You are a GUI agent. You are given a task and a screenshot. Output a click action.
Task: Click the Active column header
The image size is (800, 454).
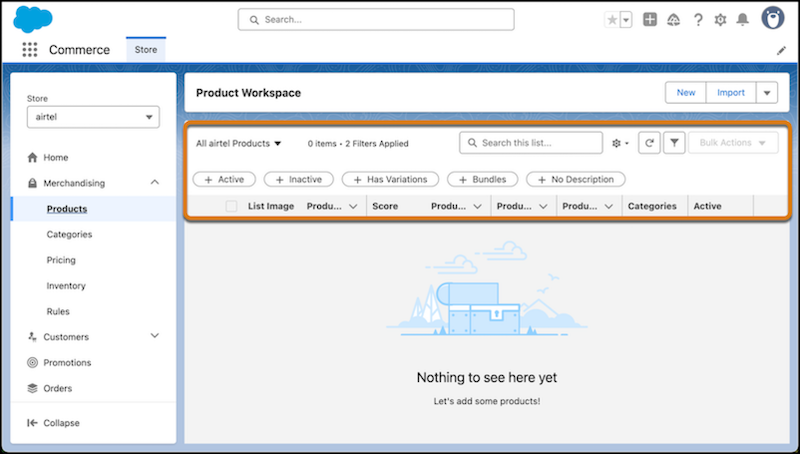pos(707,206)
